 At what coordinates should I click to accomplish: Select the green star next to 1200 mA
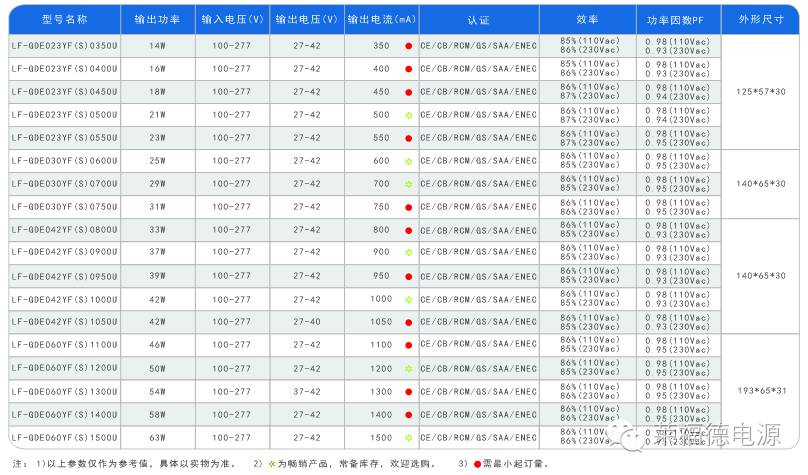pyautogui.click(x=409, y=369)
